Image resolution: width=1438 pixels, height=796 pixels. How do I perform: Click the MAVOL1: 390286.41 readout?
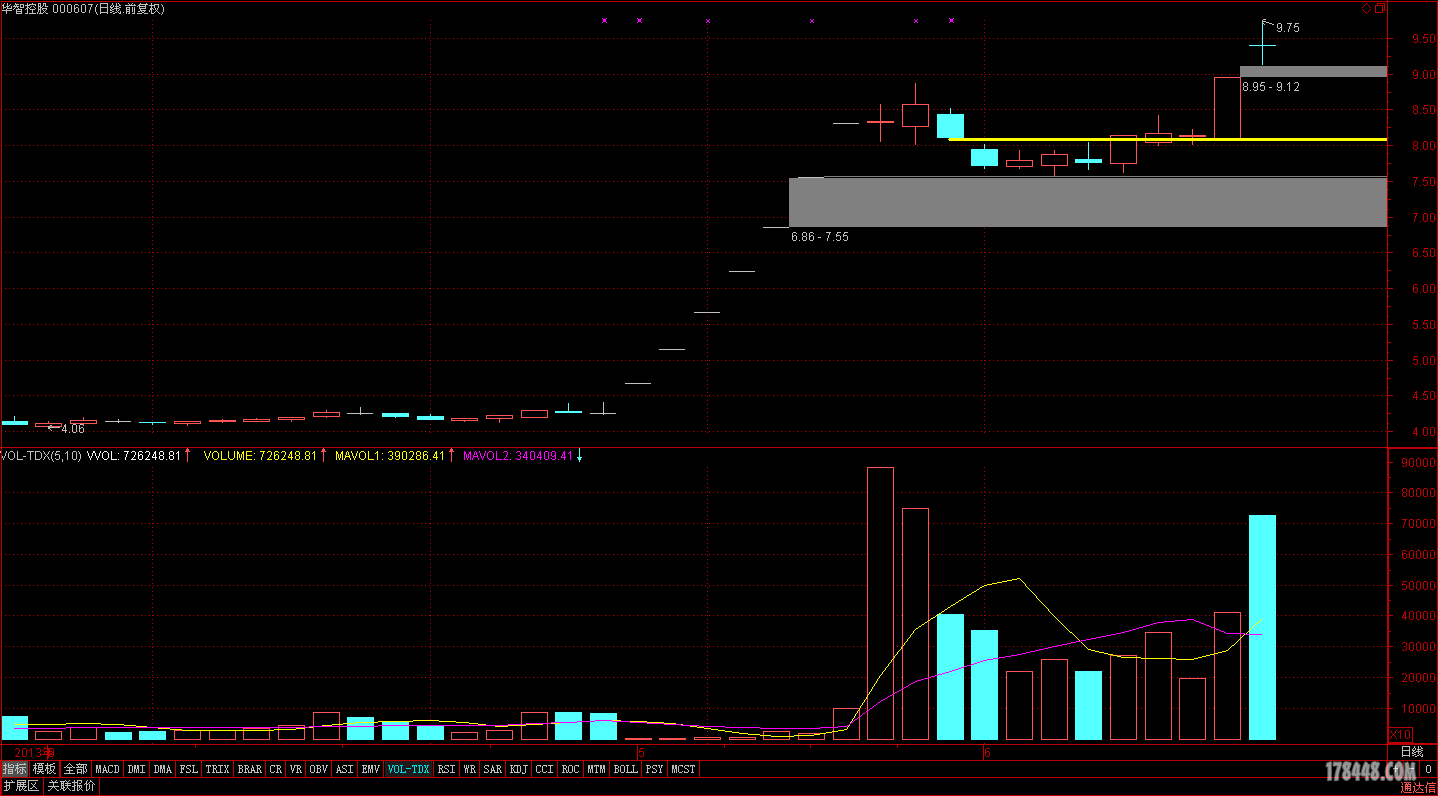click(392, 456)
